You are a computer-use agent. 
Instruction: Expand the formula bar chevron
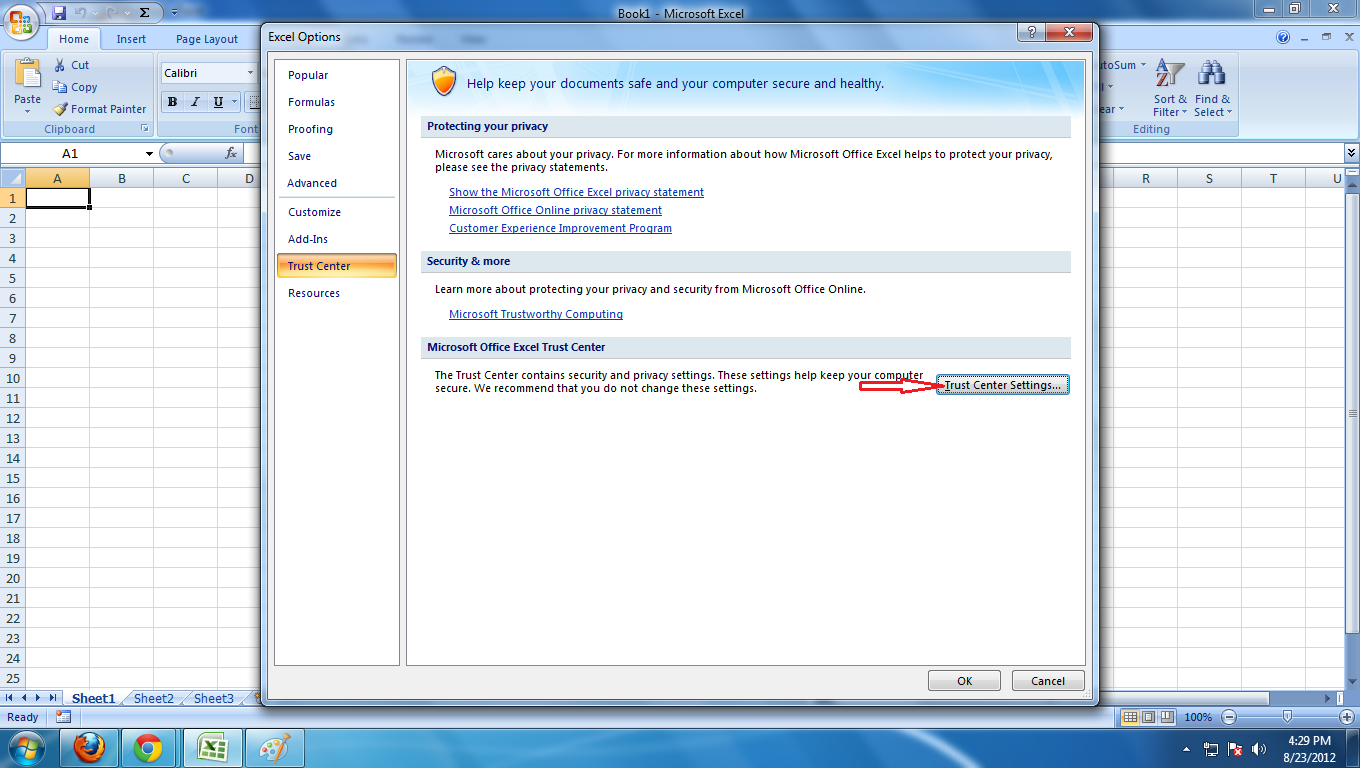click(1352, 153)
